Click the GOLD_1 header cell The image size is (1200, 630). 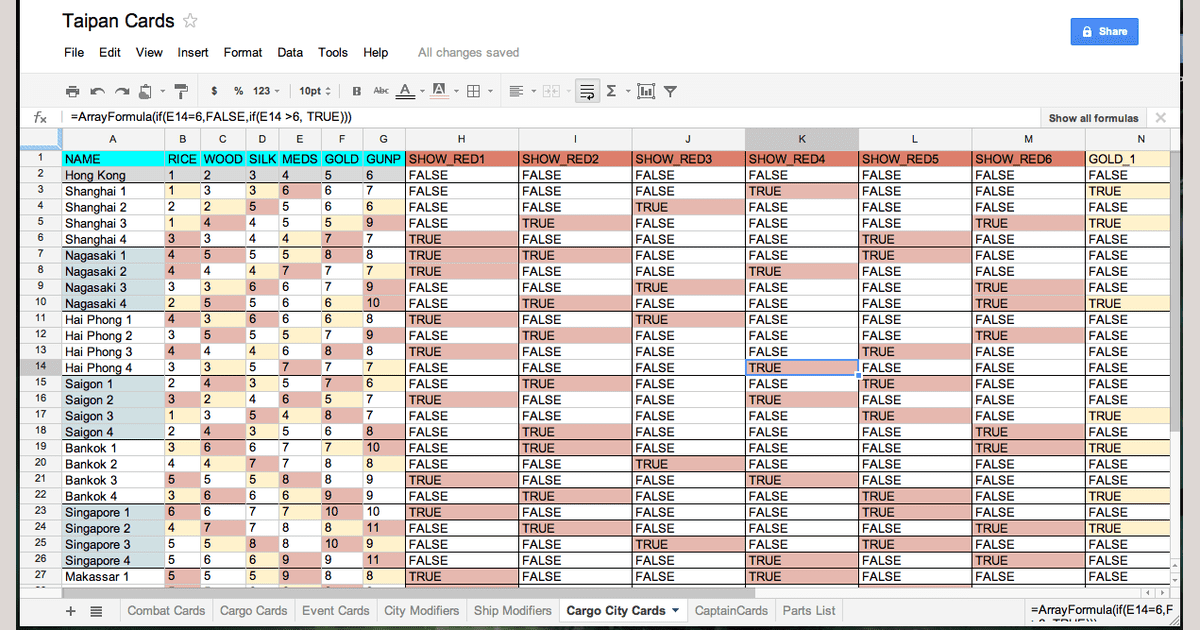(1127, 158)
